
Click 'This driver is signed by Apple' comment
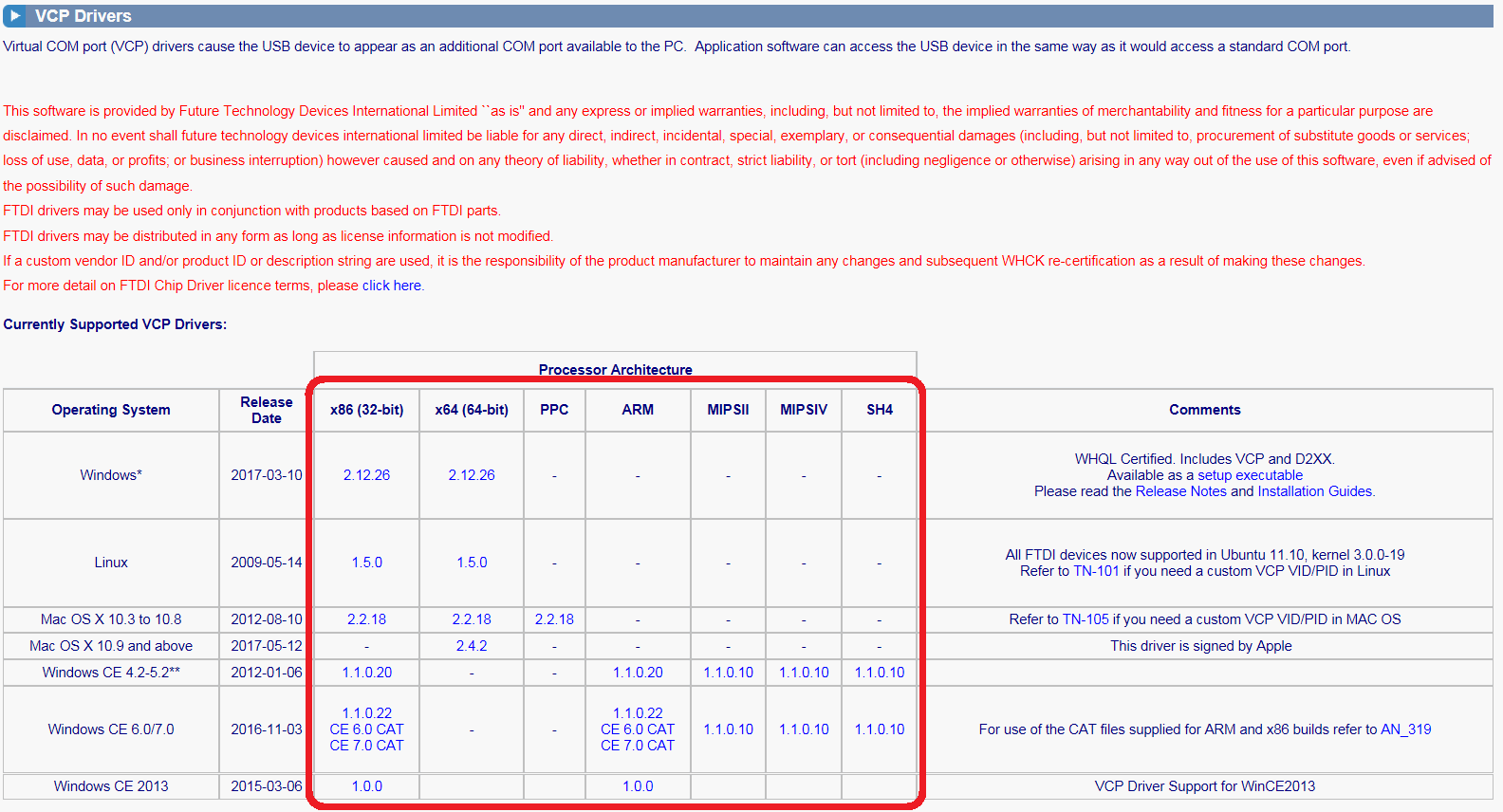click(1201, 646)
